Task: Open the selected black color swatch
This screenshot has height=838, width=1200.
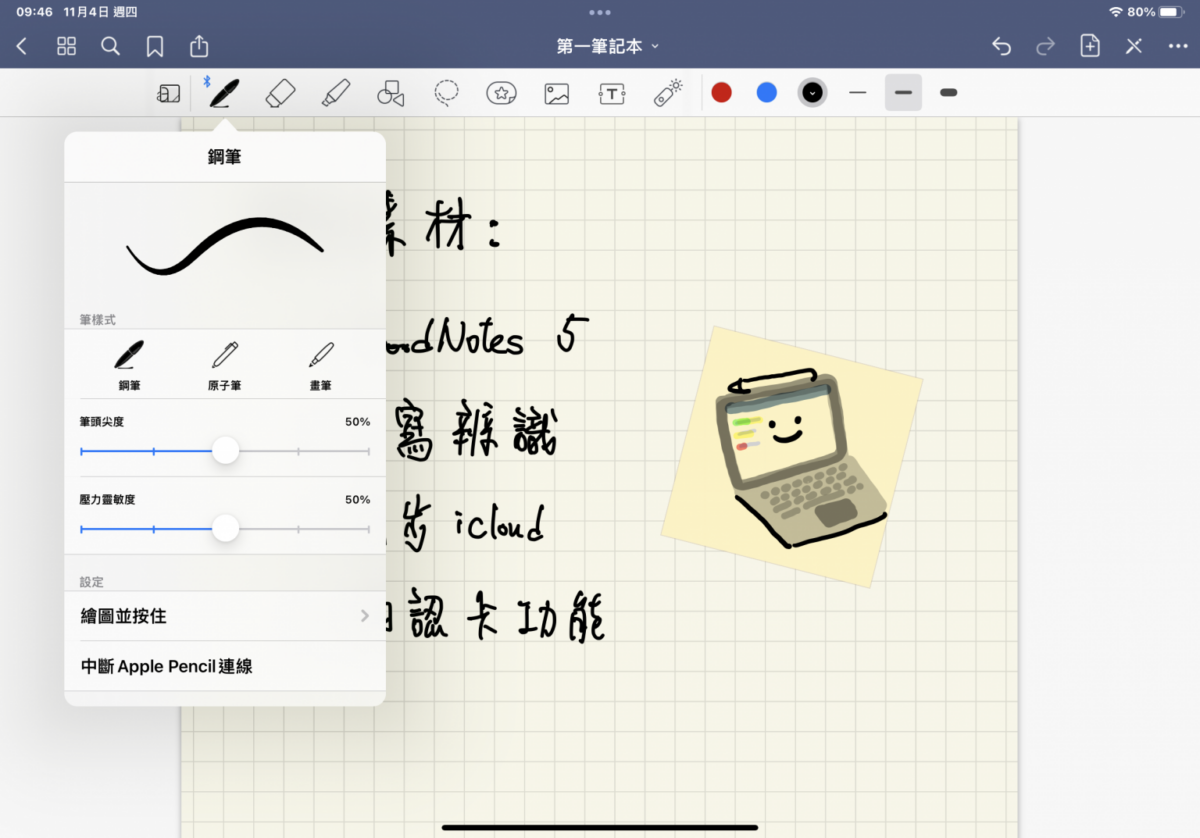Action: [x=813, y=93]
